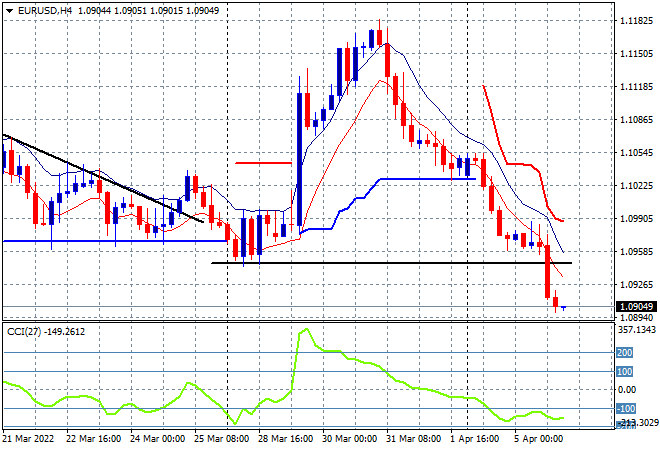Viewport: 660px width, 450px height.
Task: Click CCI scale maximum value 357.1343
Action: 637,330
